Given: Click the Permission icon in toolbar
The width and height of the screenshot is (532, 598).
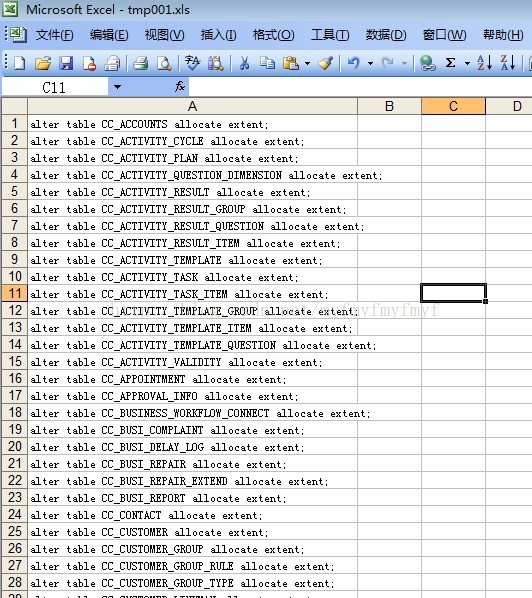Looking at the screenshot, I should (x=89, y=63).
